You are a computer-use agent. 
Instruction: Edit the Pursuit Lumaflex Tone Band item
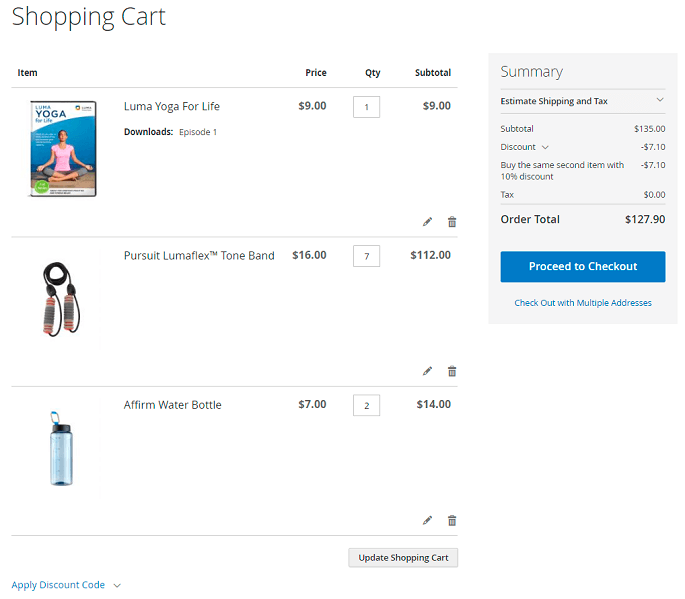pyautogui.click(x=428, y=371)
